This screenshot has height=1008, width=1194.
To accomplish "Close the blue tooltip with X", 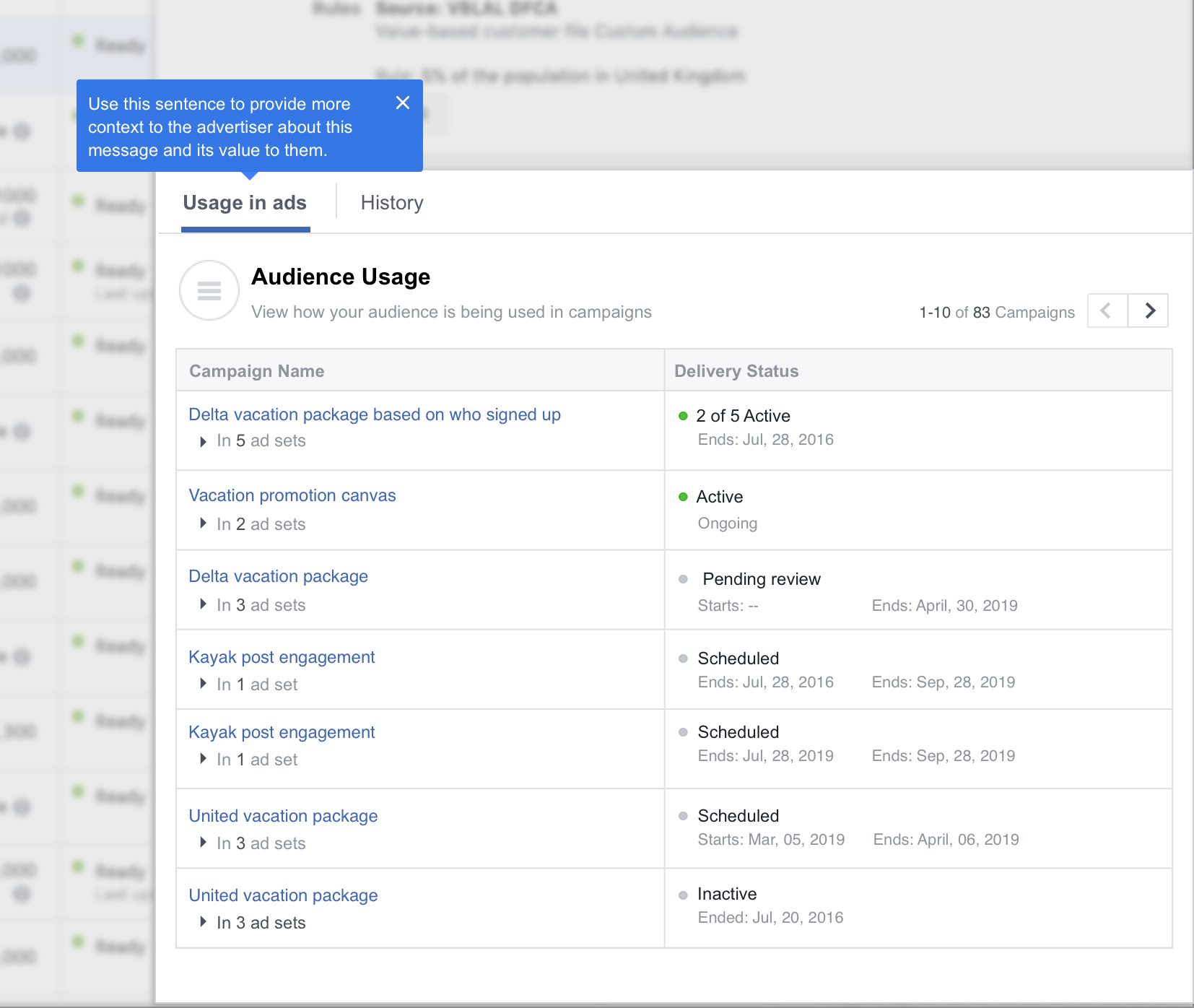I will [x=403, y=103].
